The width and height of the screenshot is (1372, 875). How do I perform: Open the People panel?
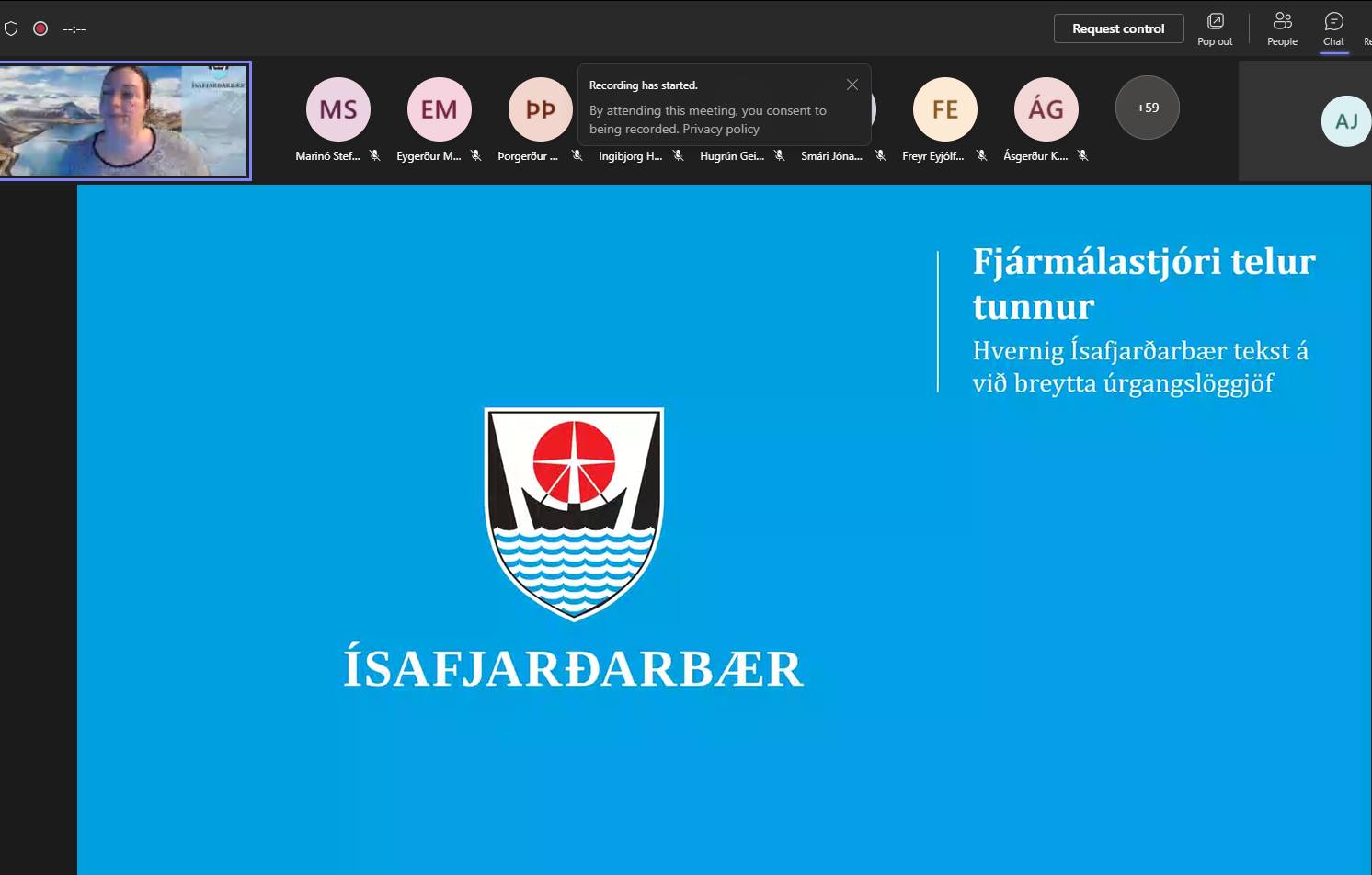(x=1282, y=28)
